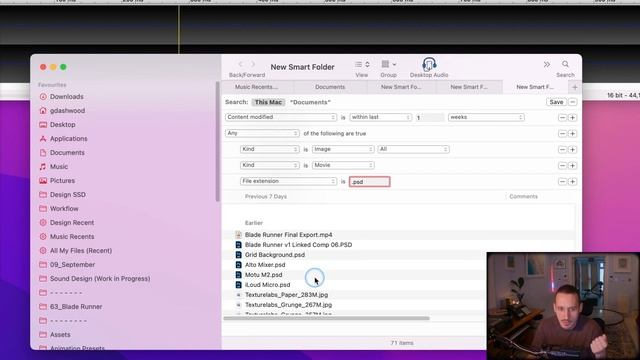Set search scope to "Documents"
This screenshot has width=640, height=360.
coord(310,102)
